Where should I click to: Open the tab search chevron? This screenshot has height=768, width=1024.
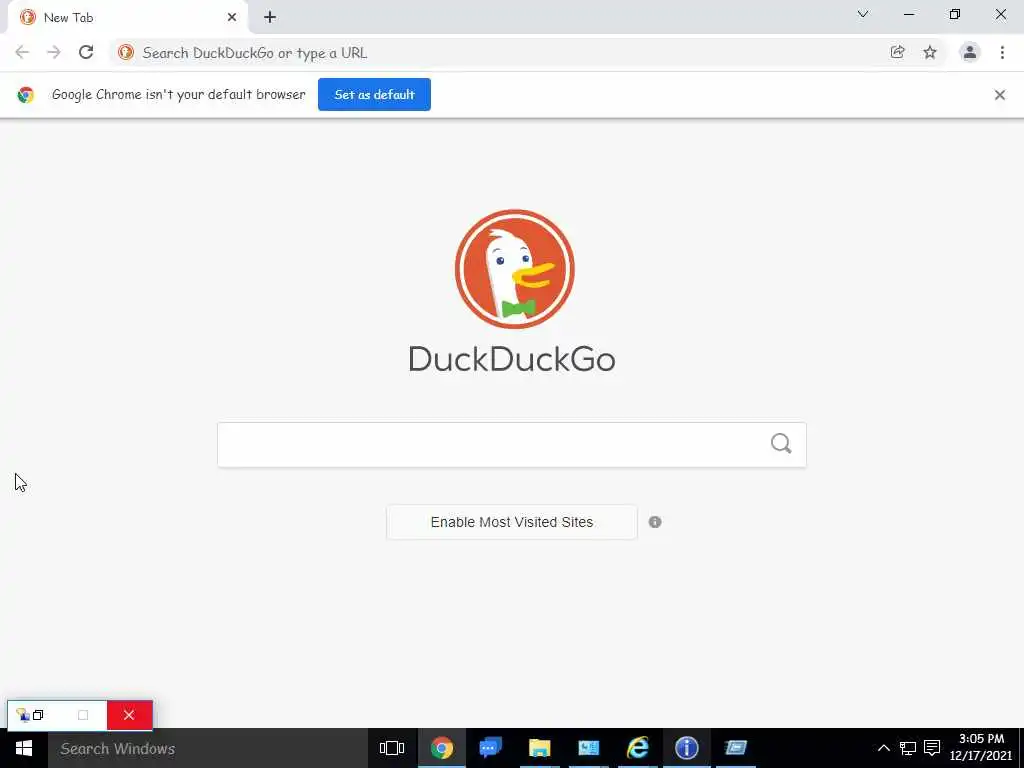863,14
